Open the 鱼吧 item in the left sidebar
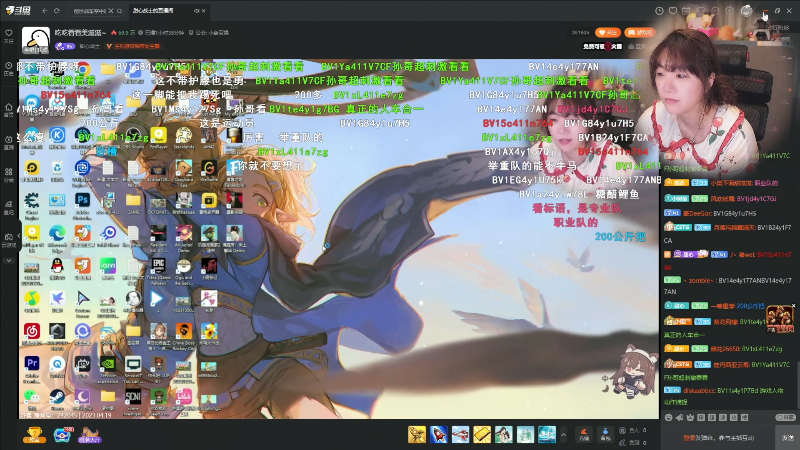The image size is (800, 450). (x=9, y=208)
